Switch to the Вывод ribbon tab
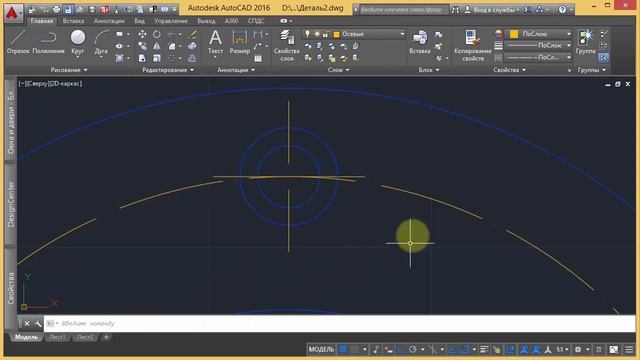The width and height of the screenshot is (640, 360). pos(206,21)
